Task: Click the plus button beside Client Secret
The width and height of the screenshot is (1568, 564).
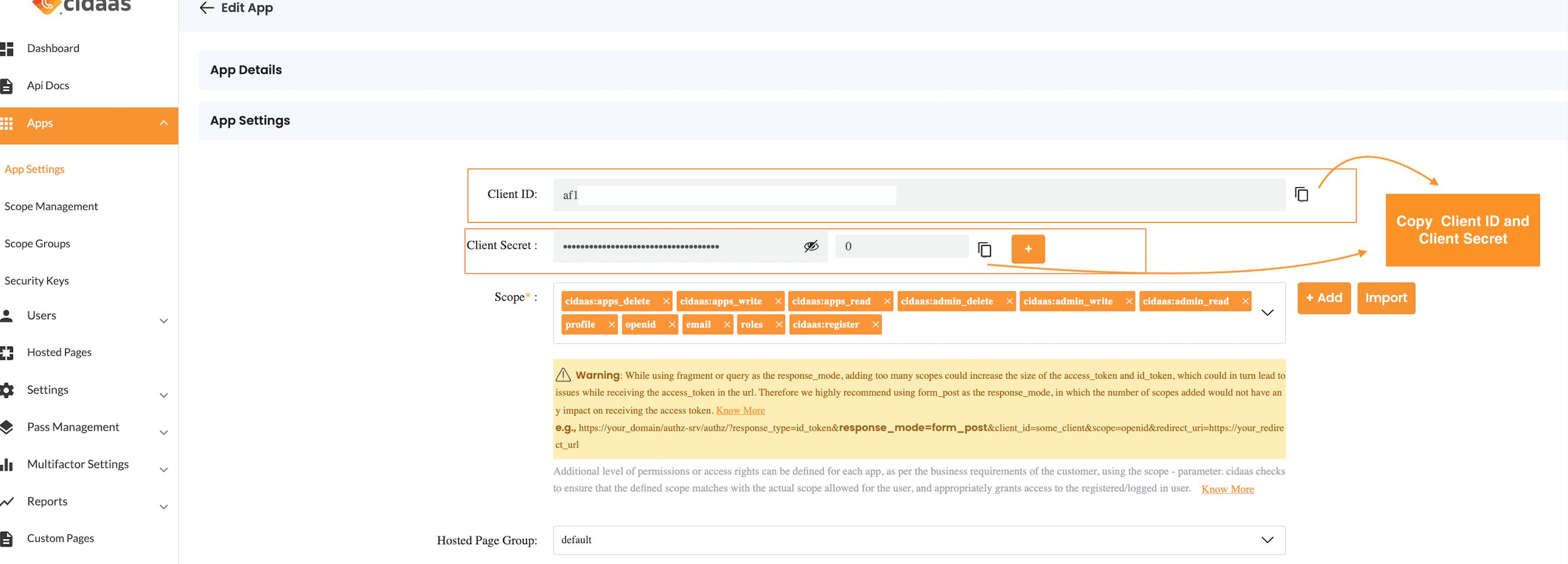Action: [x=1027, y=249]
